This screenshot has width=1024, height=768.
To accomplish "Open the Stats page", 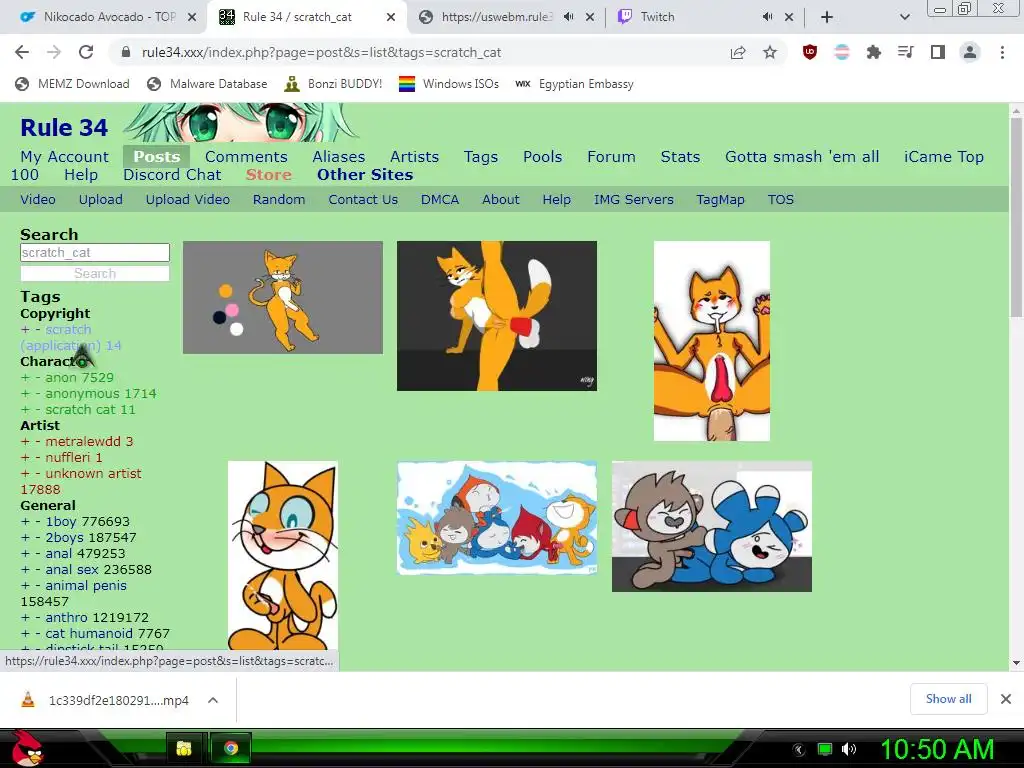I will 680,157.
